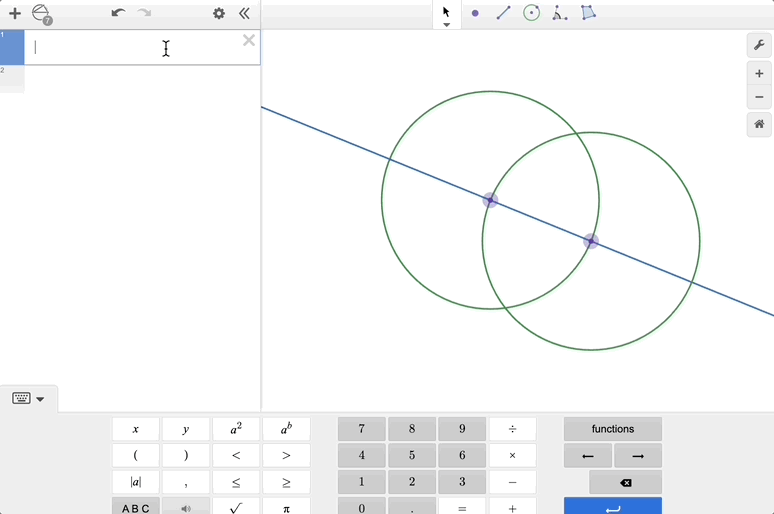This screenshot has width=774, height=514.
Task: Collapse the expression list panel
Action: [245, 14]
